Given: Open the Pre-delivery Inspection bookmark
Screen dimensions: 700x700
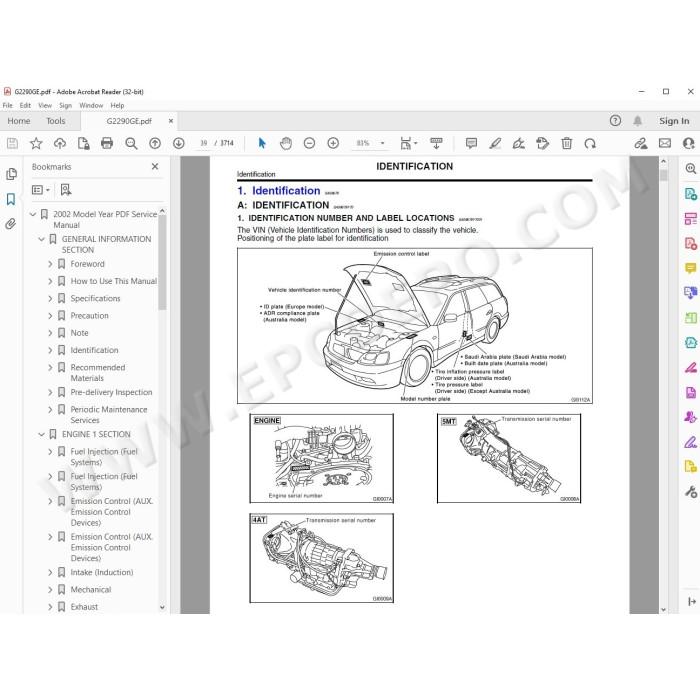Looking at the screenshot, I should pos(111,392).
